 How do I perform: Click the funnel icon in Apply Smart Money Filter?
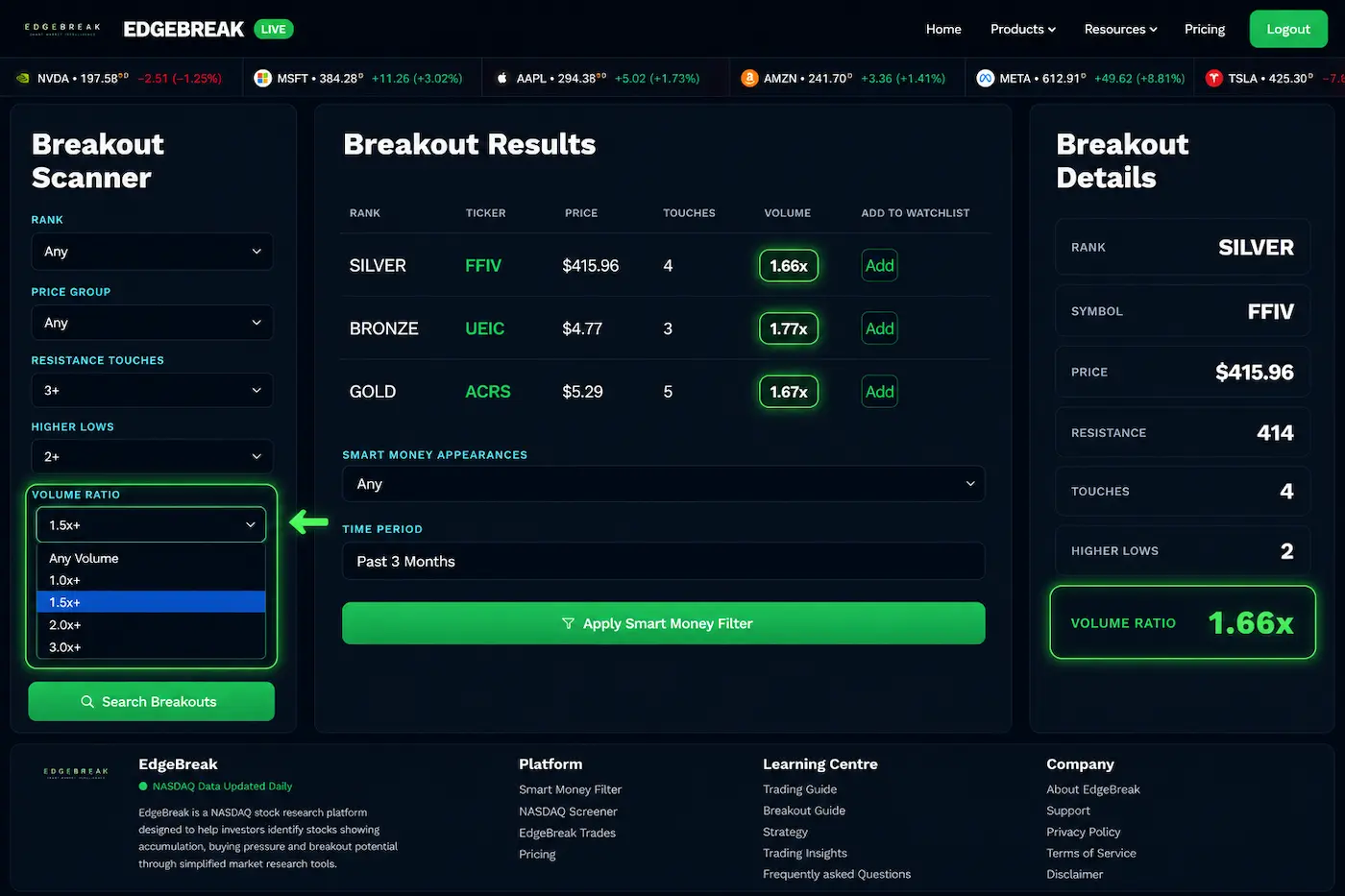[x=568, y=623]
